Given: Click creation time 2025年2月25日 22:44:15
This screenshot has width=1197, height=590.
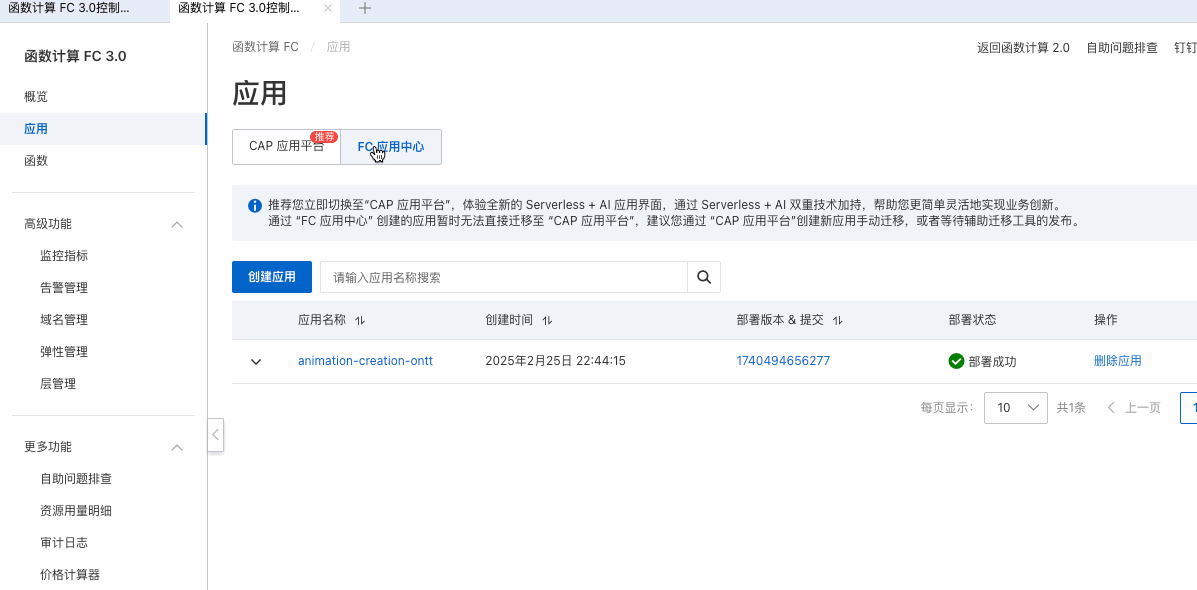Looking at the screenshot, I should coord(556,361).
